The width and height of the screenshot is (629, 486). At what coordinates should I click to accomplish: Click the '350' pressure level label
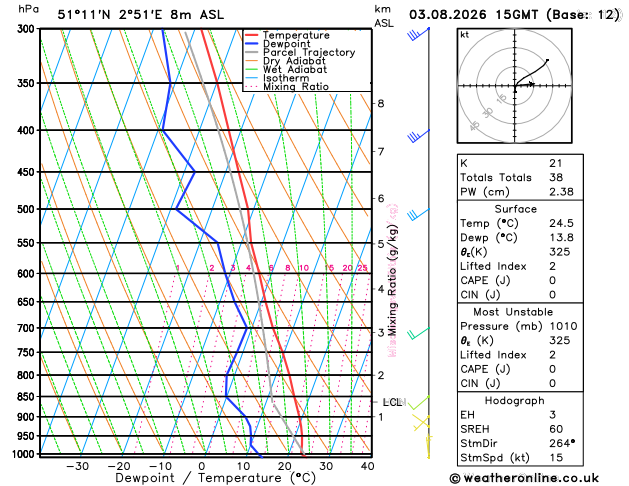[x=28, y=83]
